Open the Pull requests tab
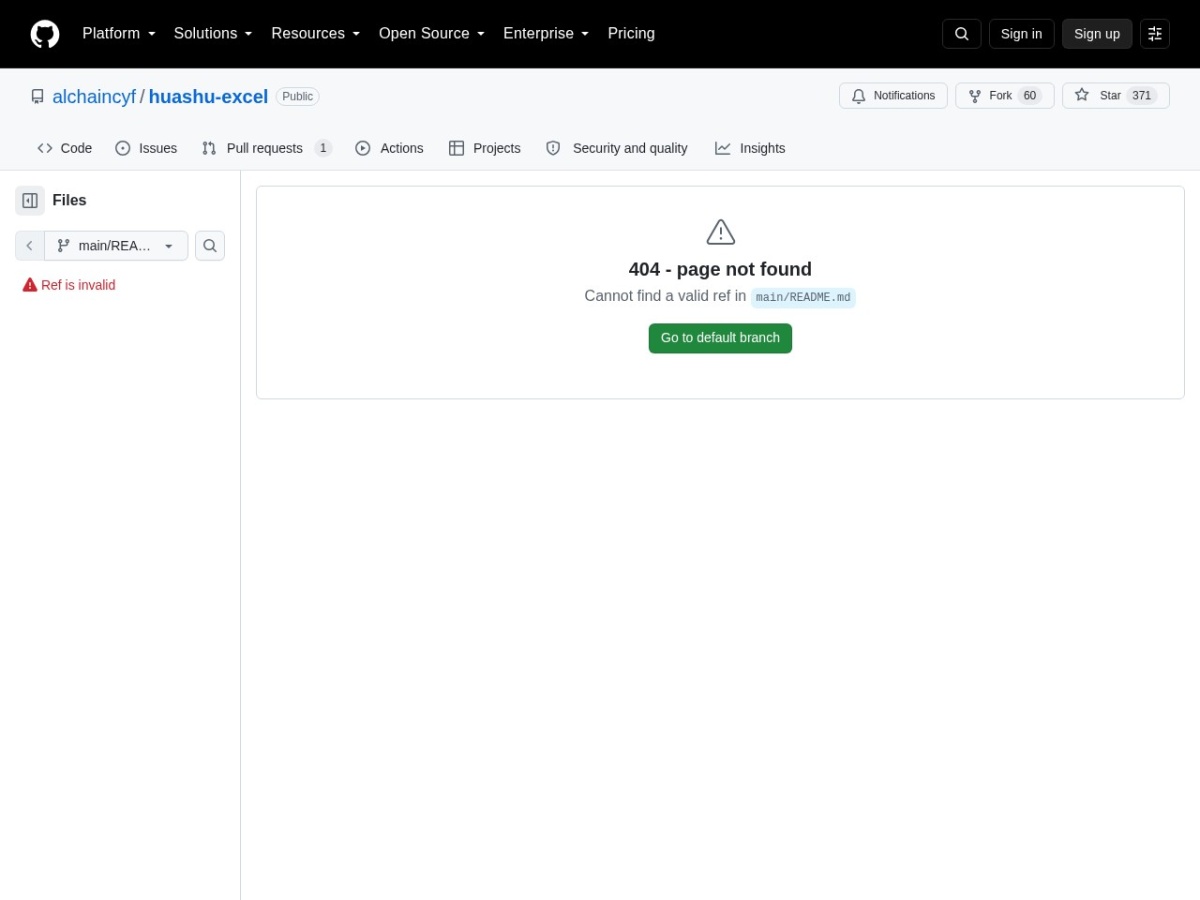1200x900 pixels. coord(266,148)
